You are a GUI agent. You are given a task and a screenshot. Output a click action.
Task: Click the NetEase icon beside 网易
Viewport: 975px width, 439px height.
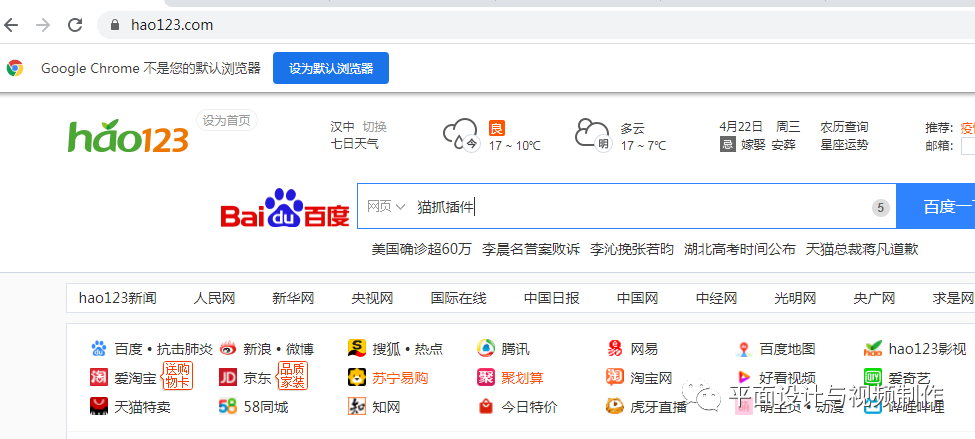[x=615, y=348]
